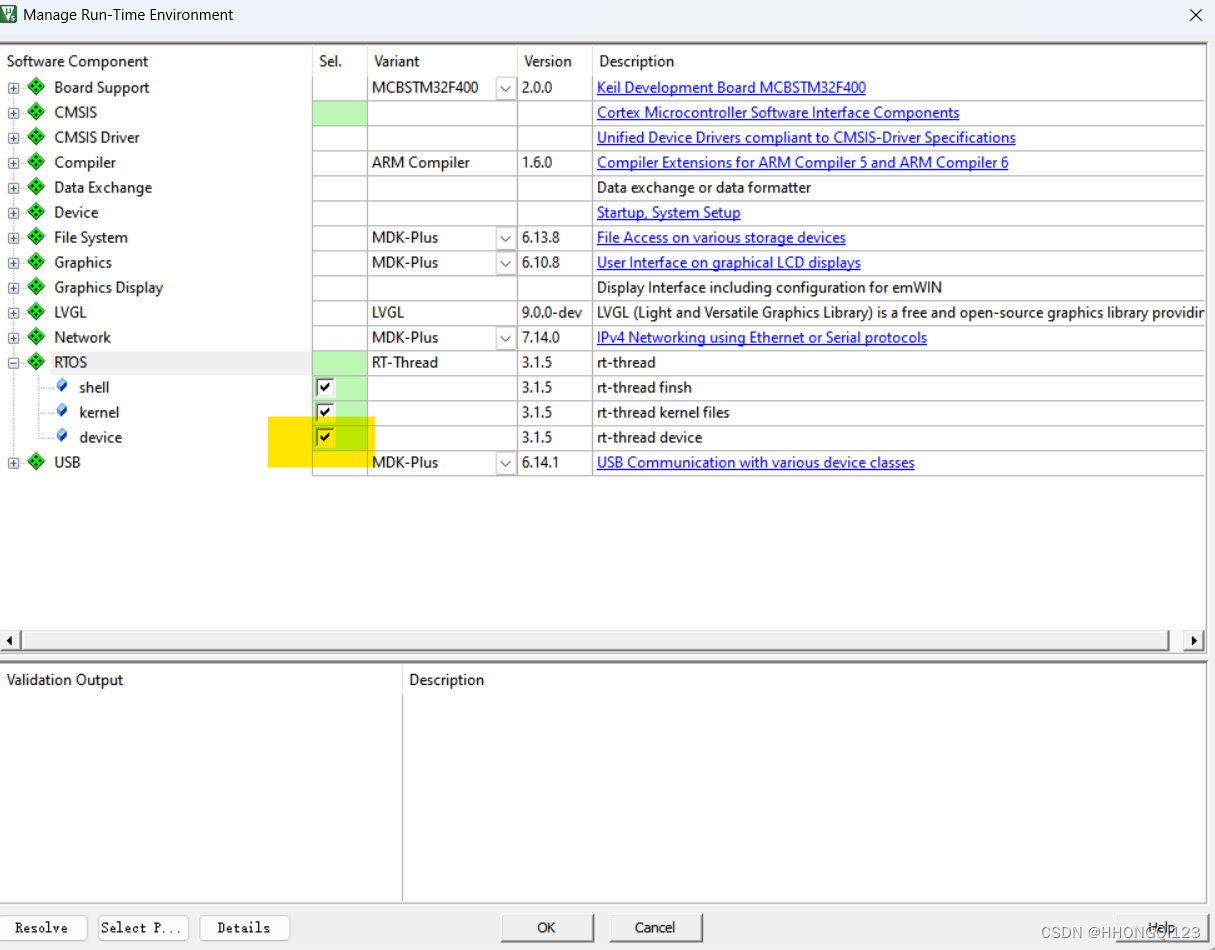Viewport: 1215px width, 950px height.
Task: Open USB Communication with device classes link
Action: click(755, 463)
